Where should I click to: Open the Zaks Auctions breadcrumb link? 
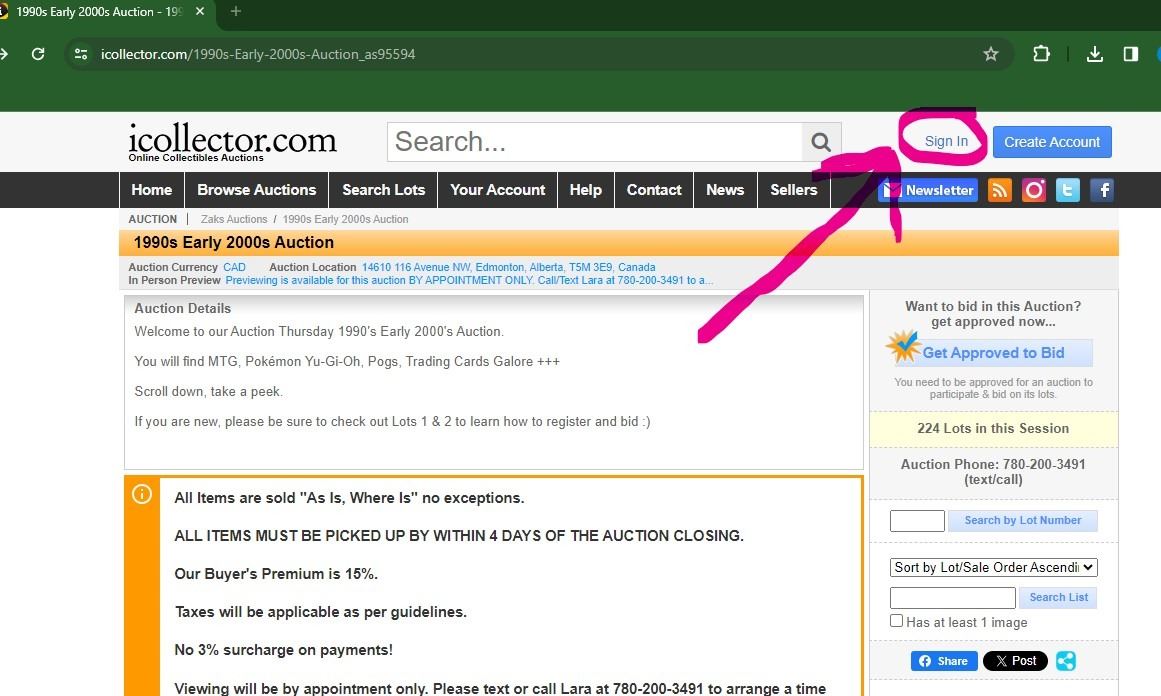(x=234, y=219)
